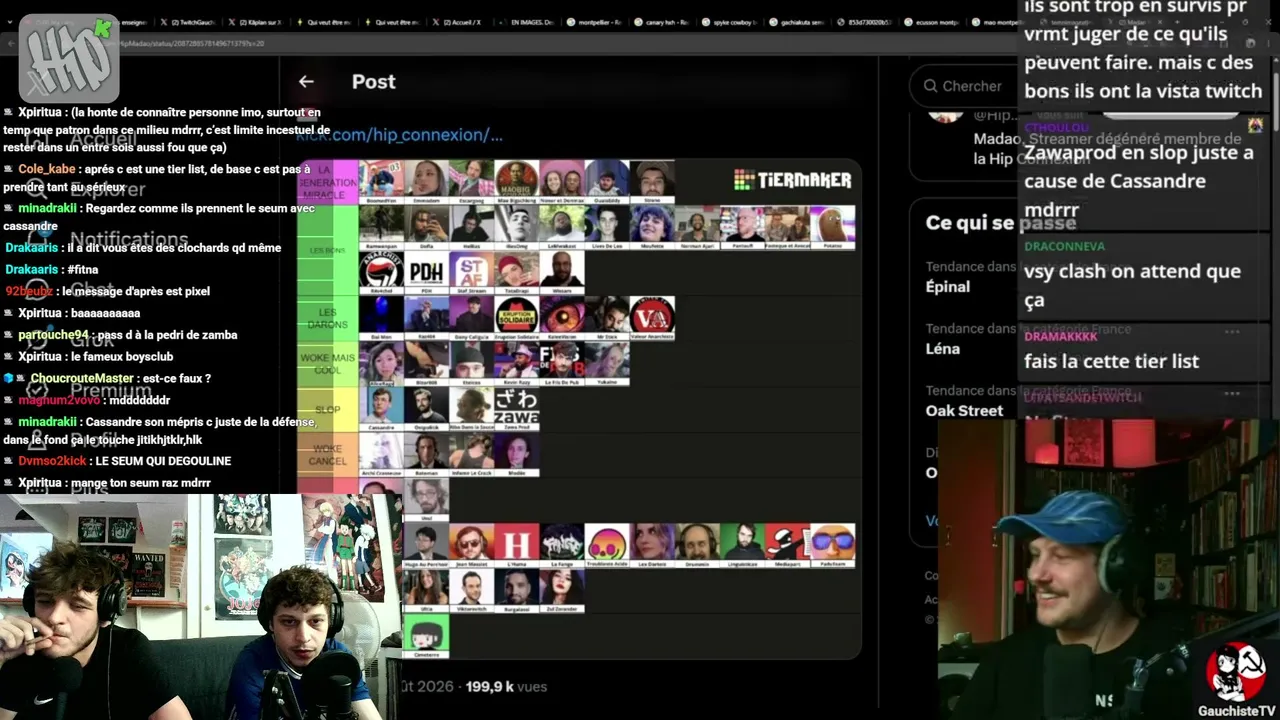Select the Jean Massiet tile
The height and width of the screenshot is (720, 1280).
[471, 545]
